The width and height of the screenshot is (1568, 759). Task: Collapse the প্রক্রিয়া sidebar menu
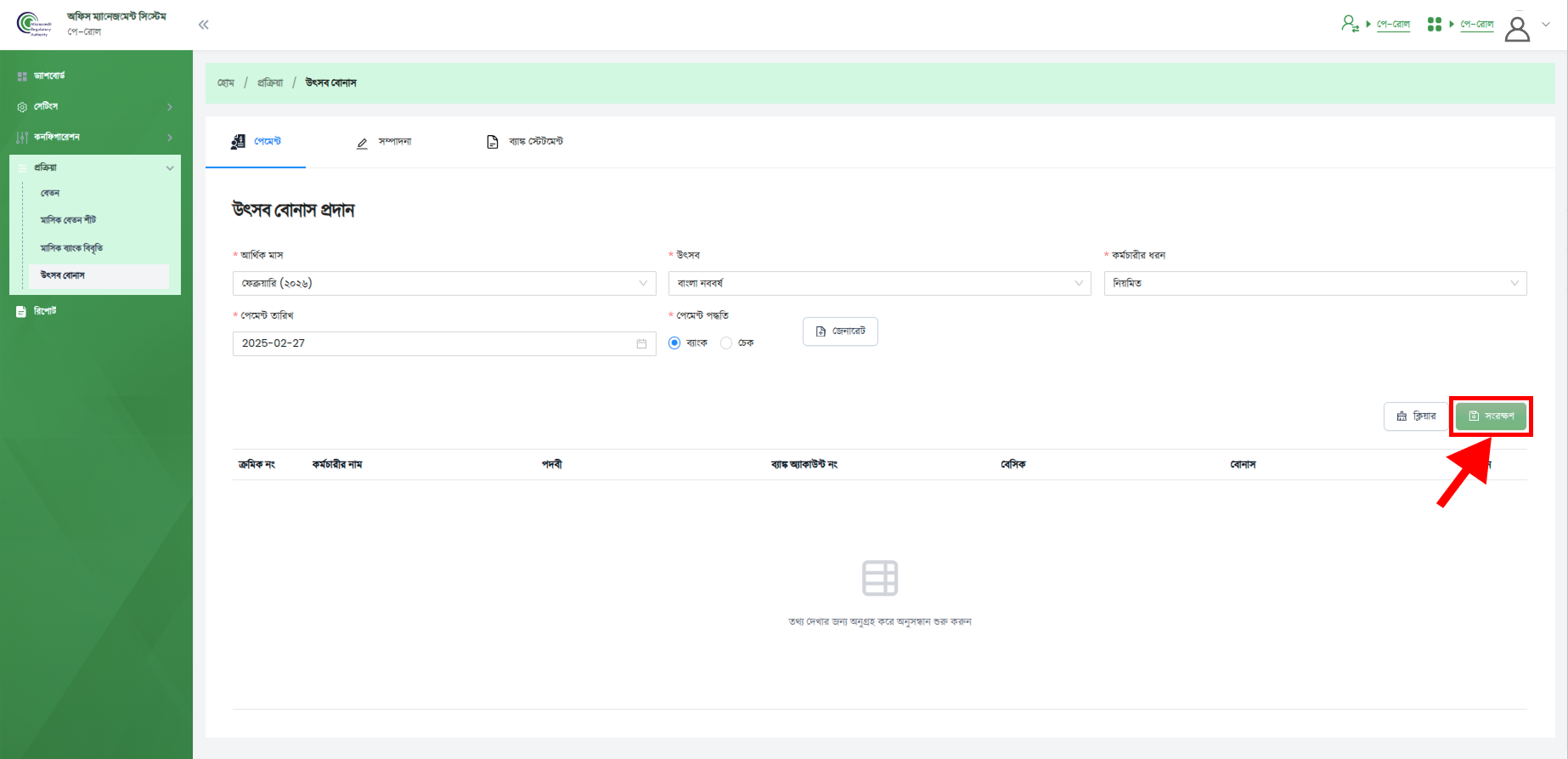(170, 168)
